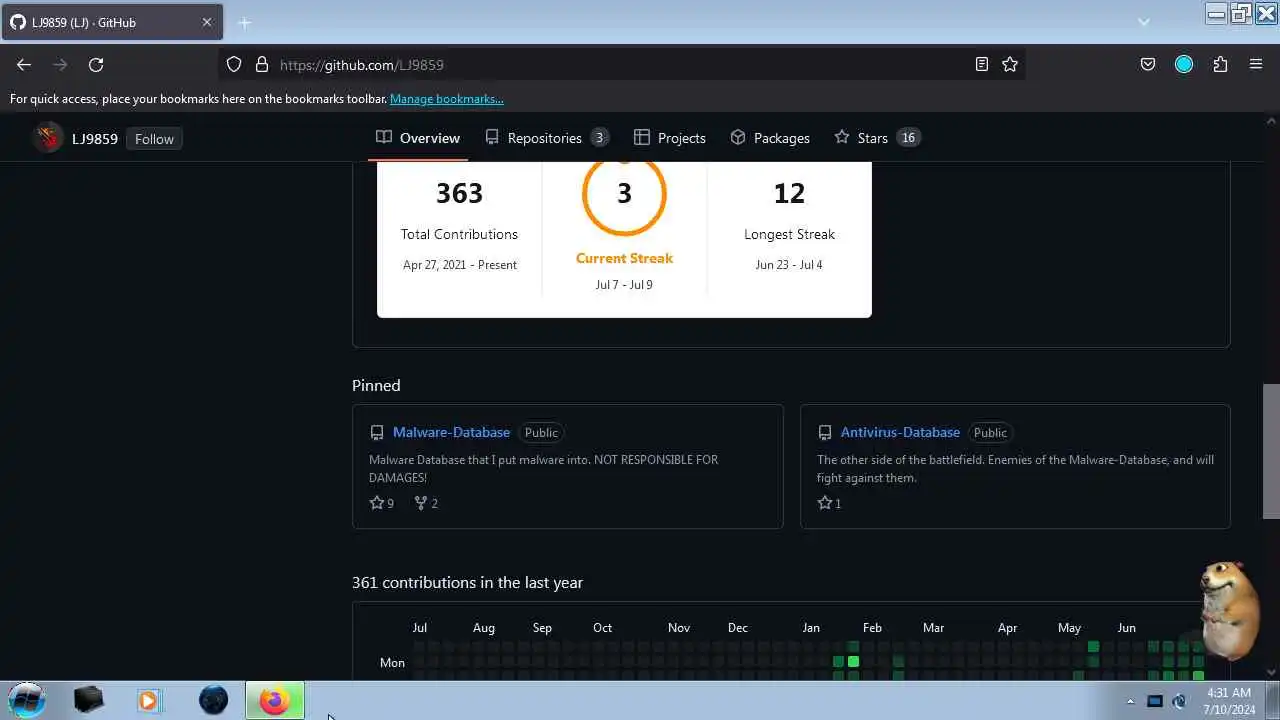The height and width of the screenshot is (720, 1280).
Task: Click the Current Streak circle showing 3
Action: (x=624, y=194)
